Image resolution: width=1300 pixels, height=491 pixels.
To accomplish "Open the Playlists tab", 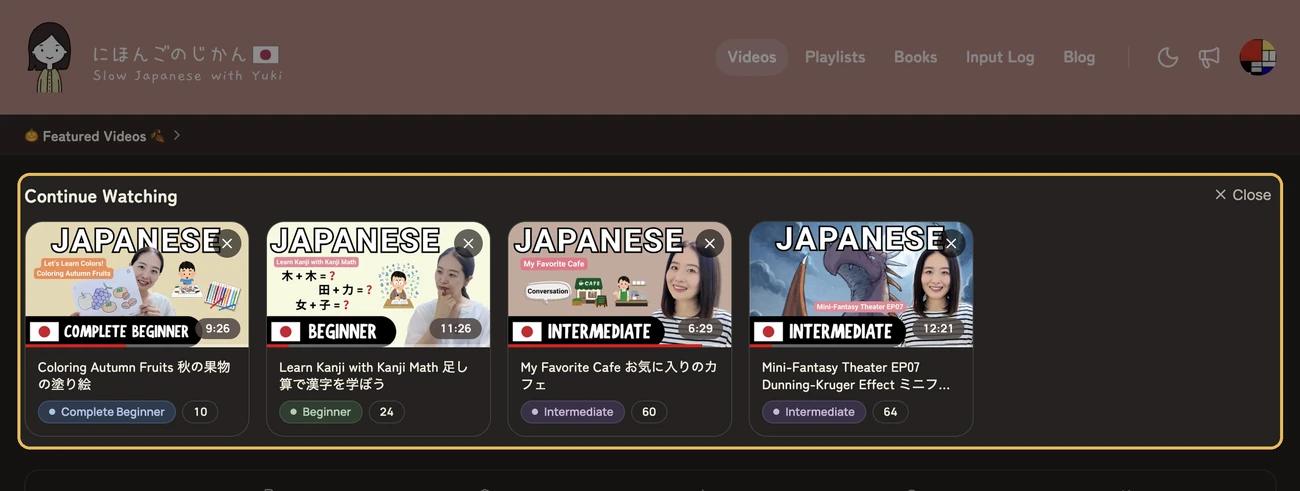I will point(835,57).
